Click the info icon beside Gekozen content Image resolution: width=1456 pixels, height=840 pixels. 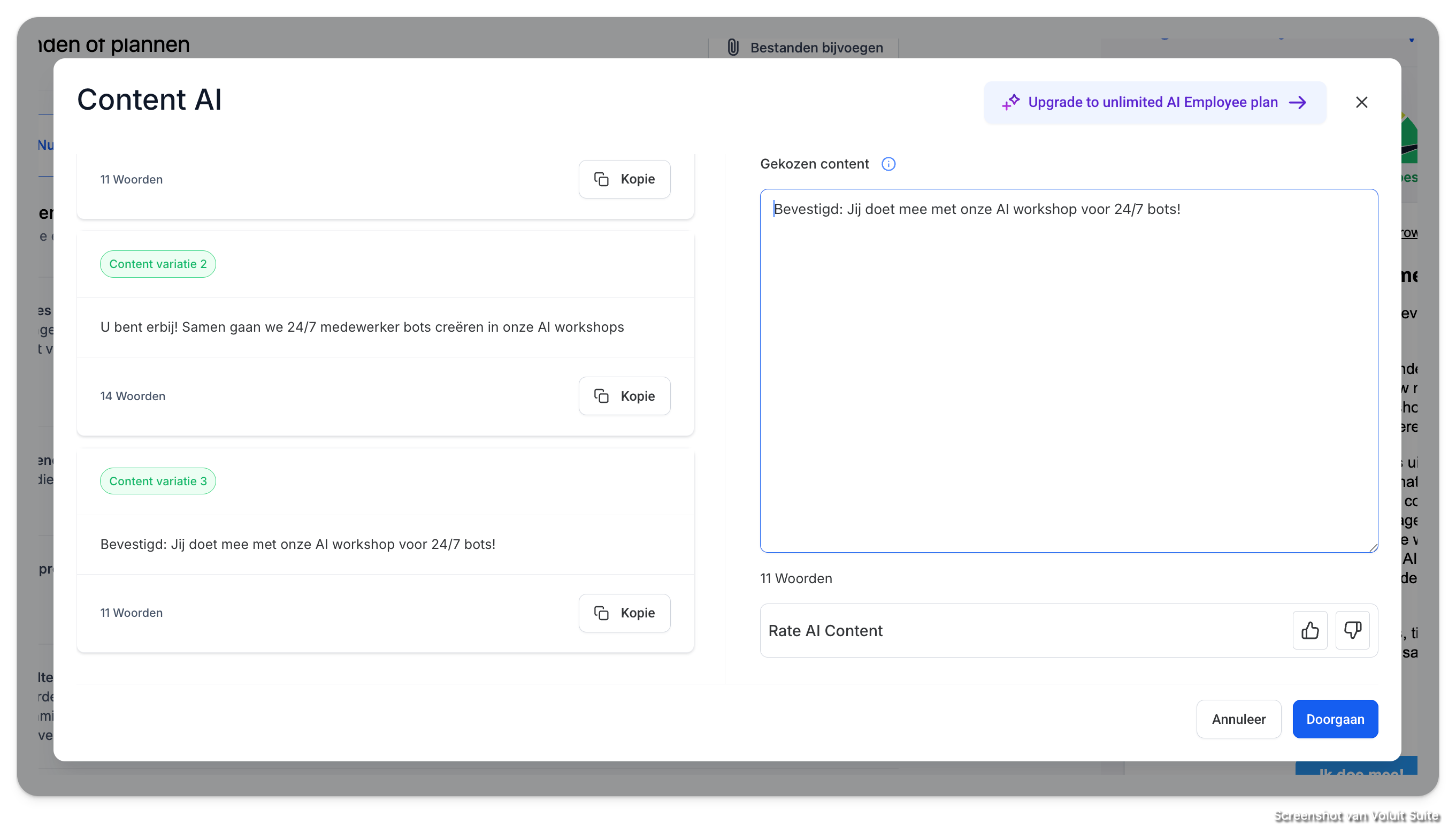coord(888,164)
